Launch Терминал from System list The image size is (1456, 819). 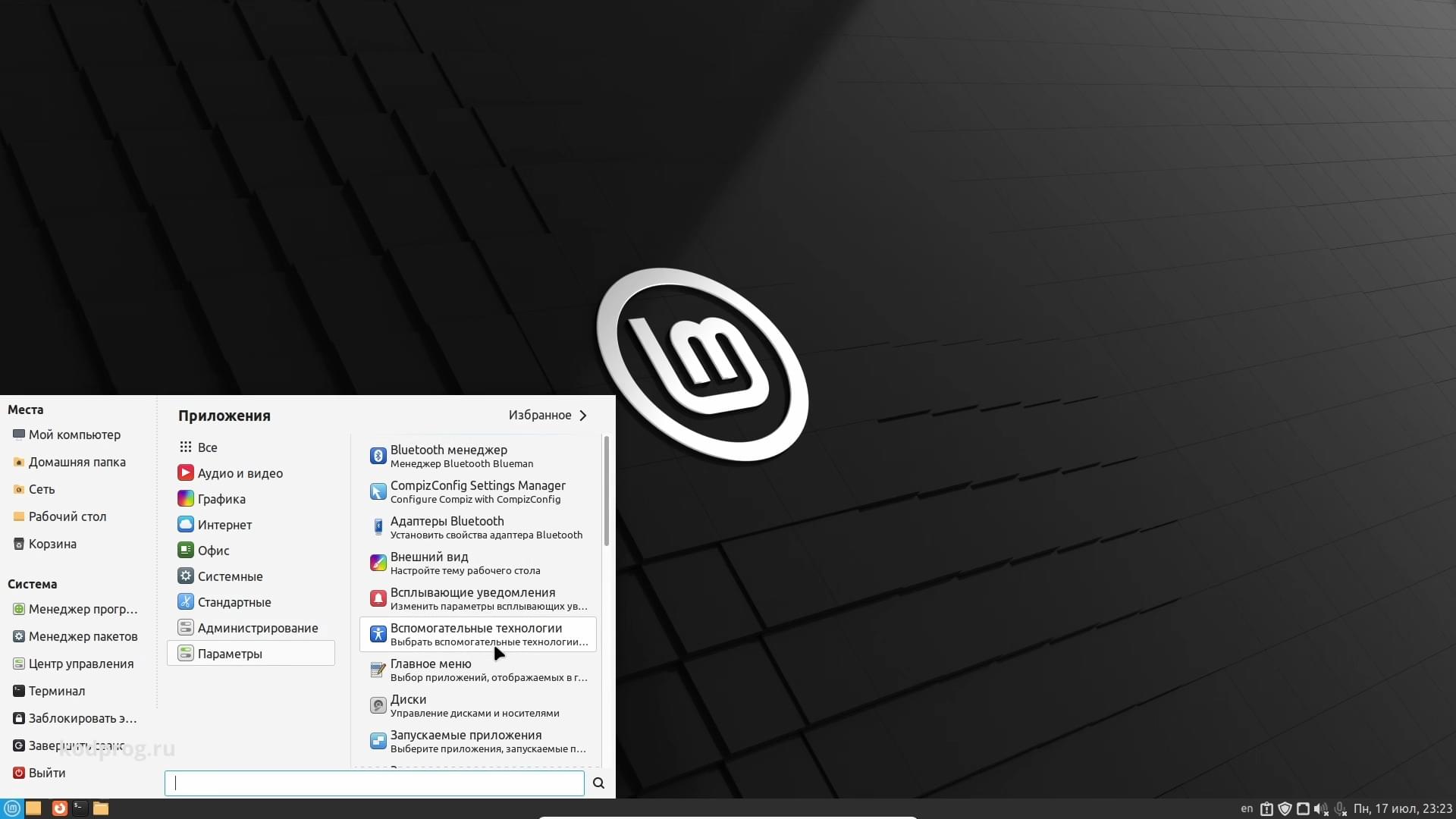(49, 691)
